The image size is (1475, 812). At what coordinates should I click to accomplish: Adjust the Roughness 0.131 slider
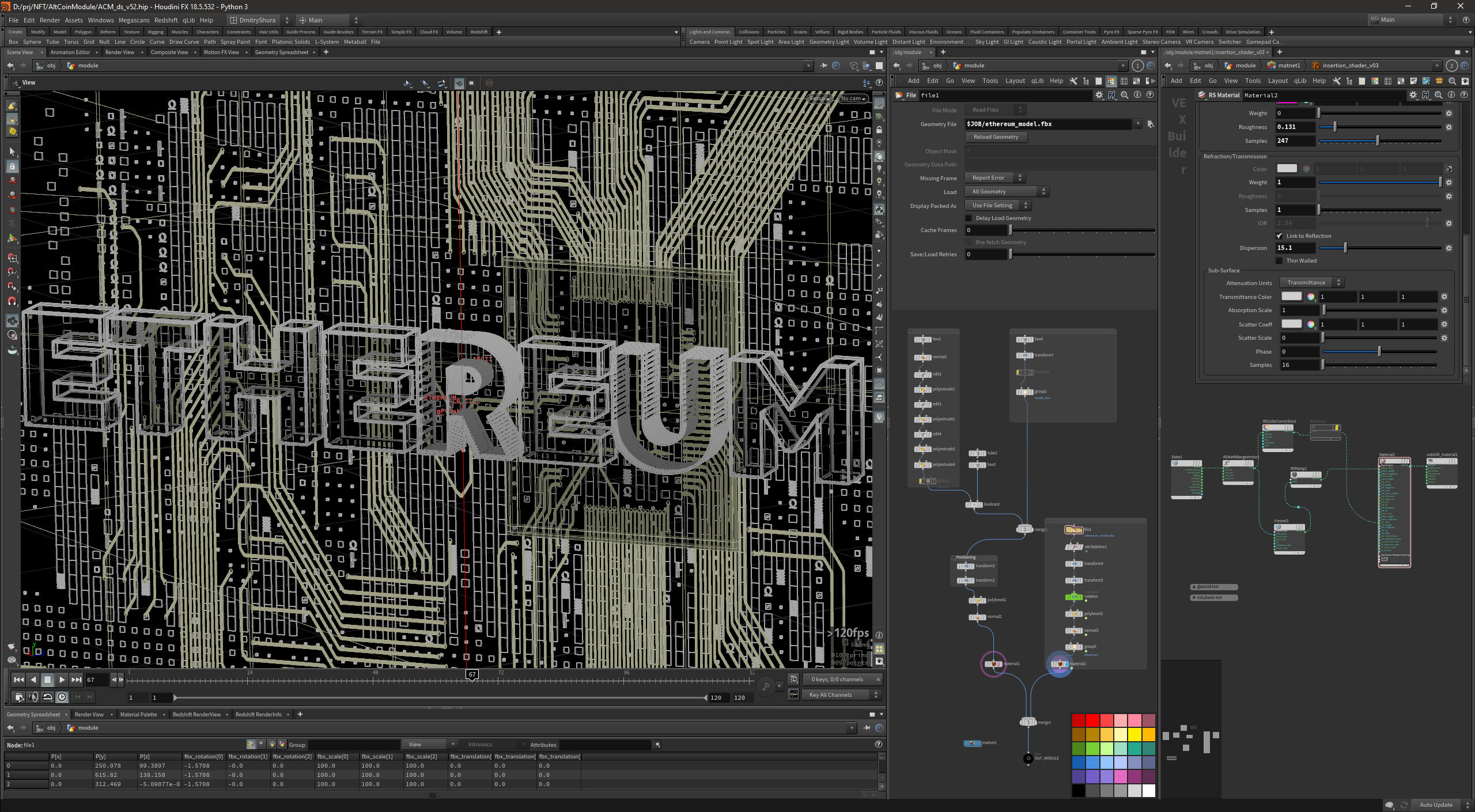(1334, 127)
